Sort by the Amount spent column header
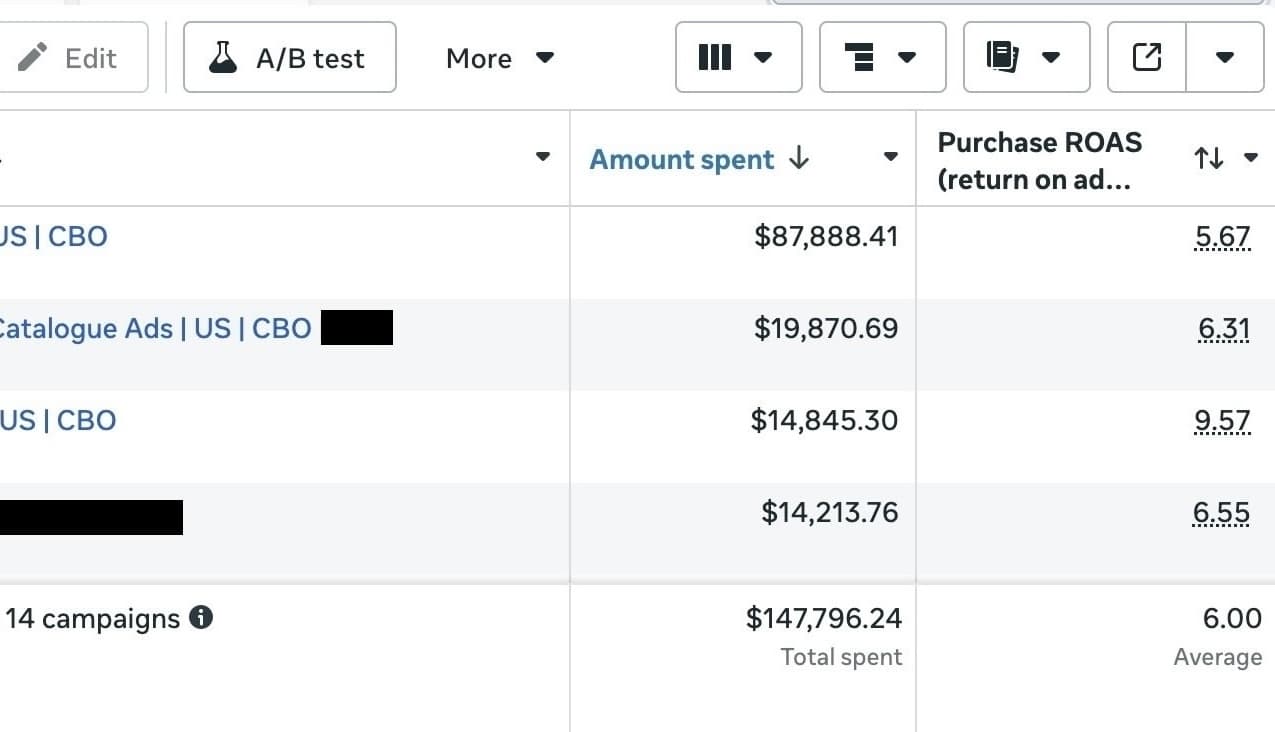This screenshot has height=732, width=1275. click(682, 160)
